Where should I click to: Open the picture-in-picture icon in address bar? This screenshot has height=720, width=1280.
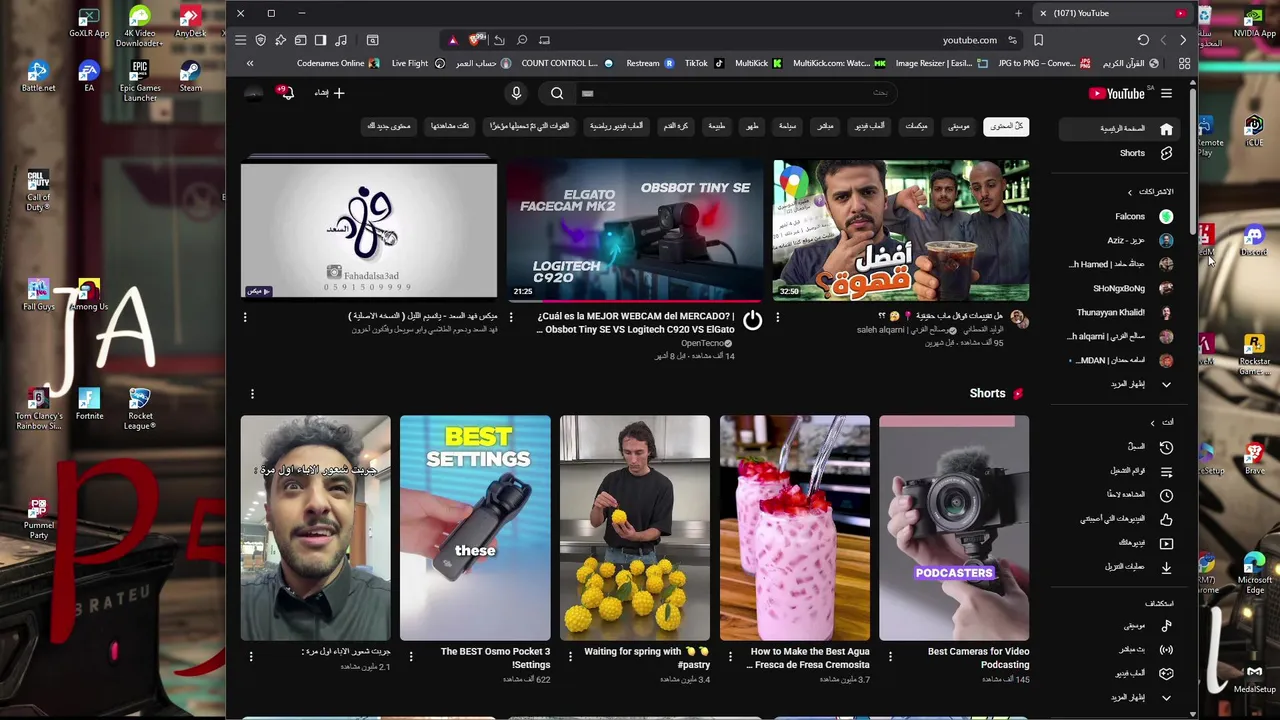545,40
